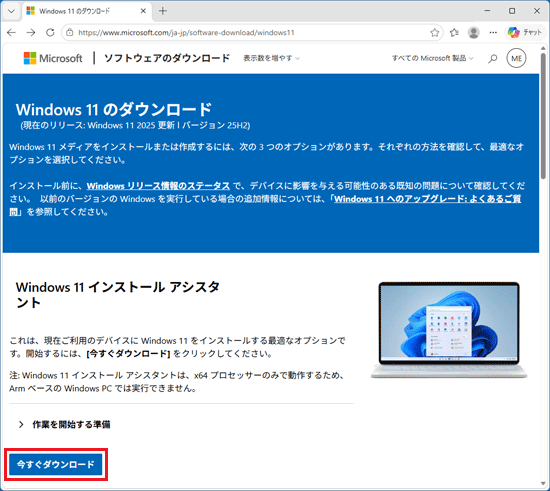
Task: Click the Microsoft logo
Action: (53, 58)
